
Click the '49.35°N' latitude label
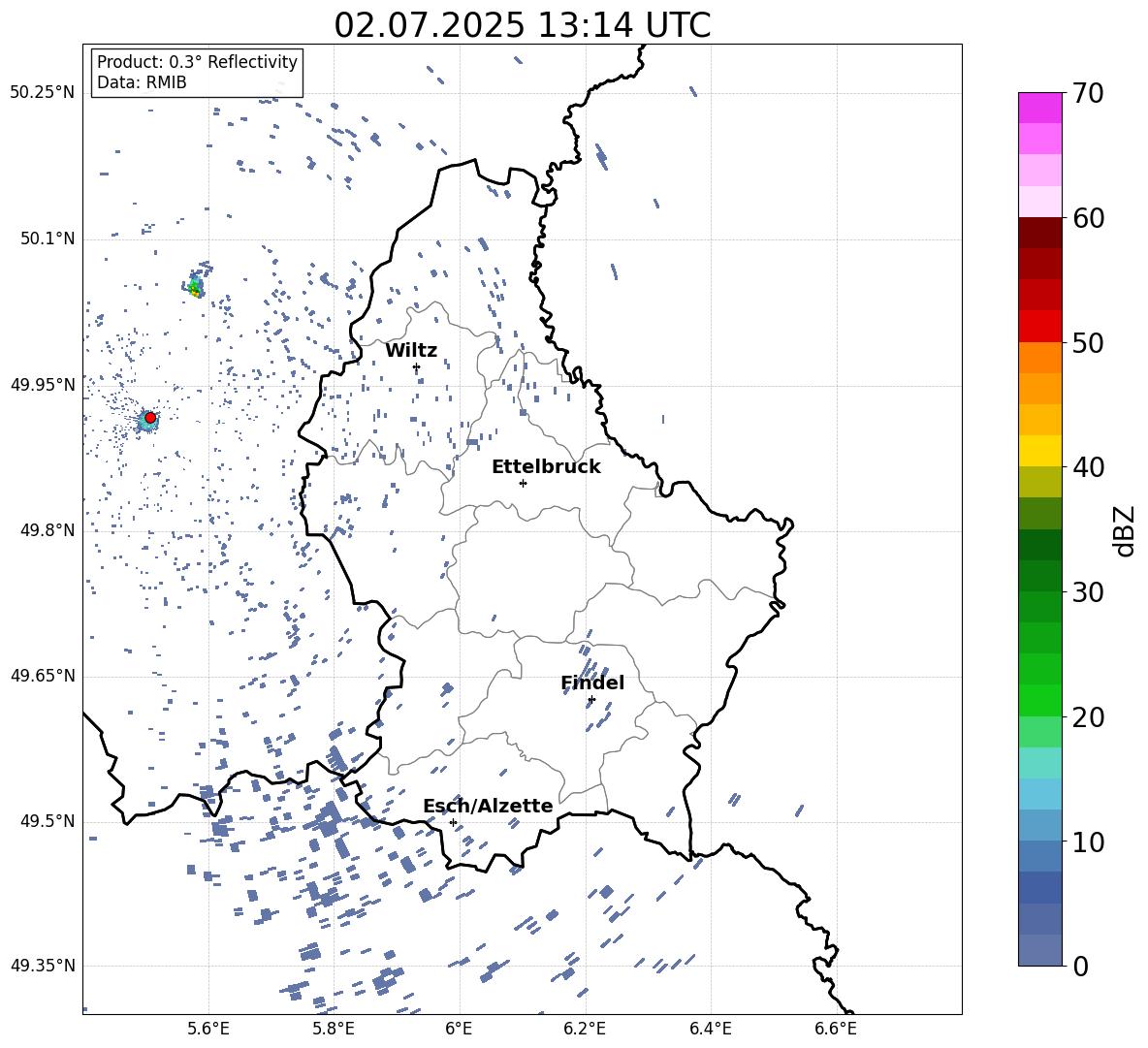pyautogui.click(x=43, y=966)
